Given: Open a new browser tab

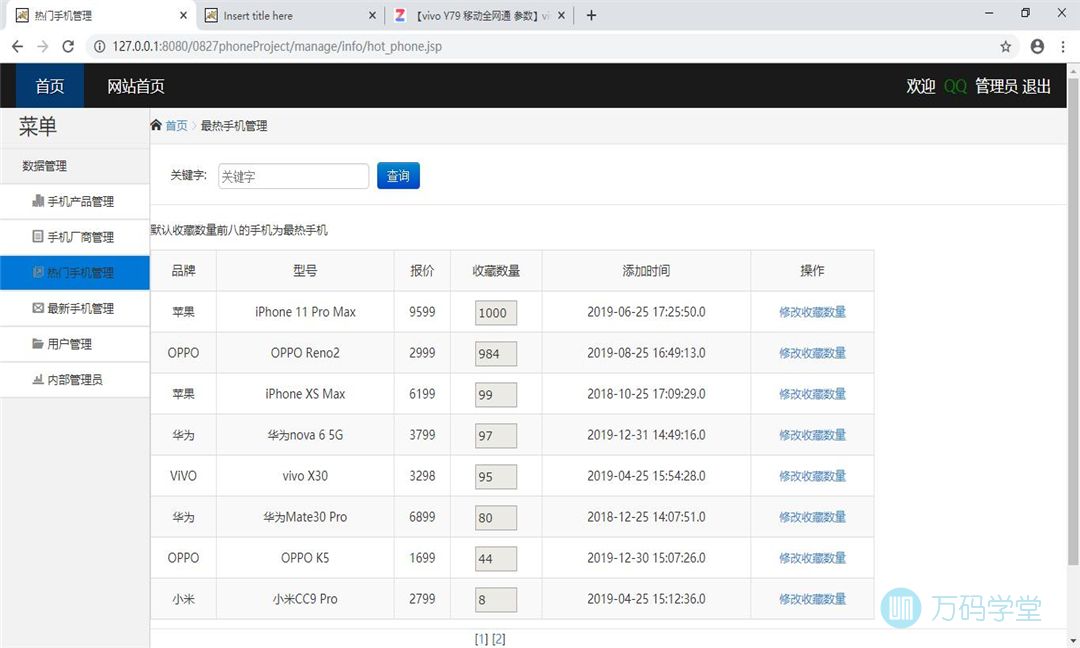Looking at the screenshot, I should coord(591,15).
